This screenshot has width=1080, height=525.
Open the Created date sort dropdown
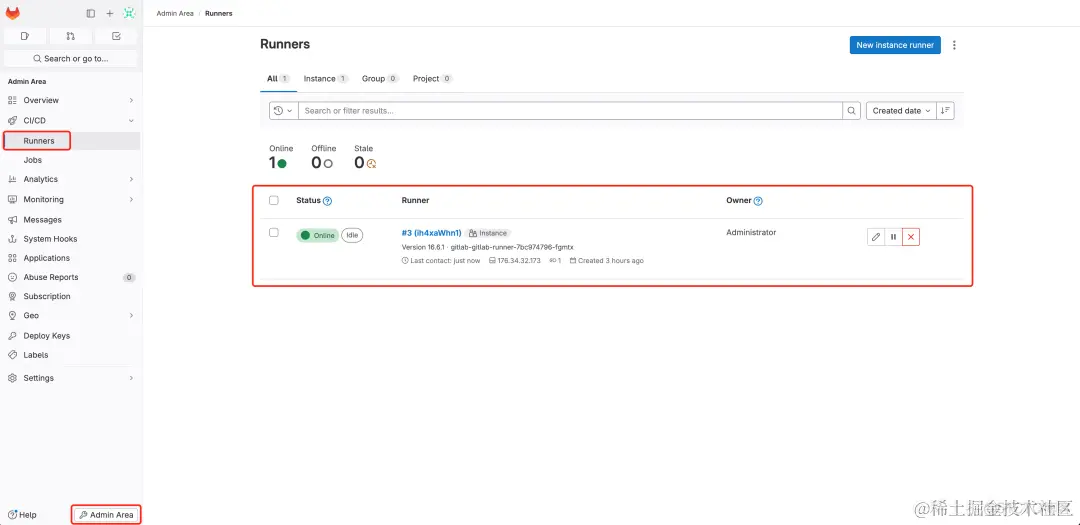pyautogui.click(x=901, y=111)
